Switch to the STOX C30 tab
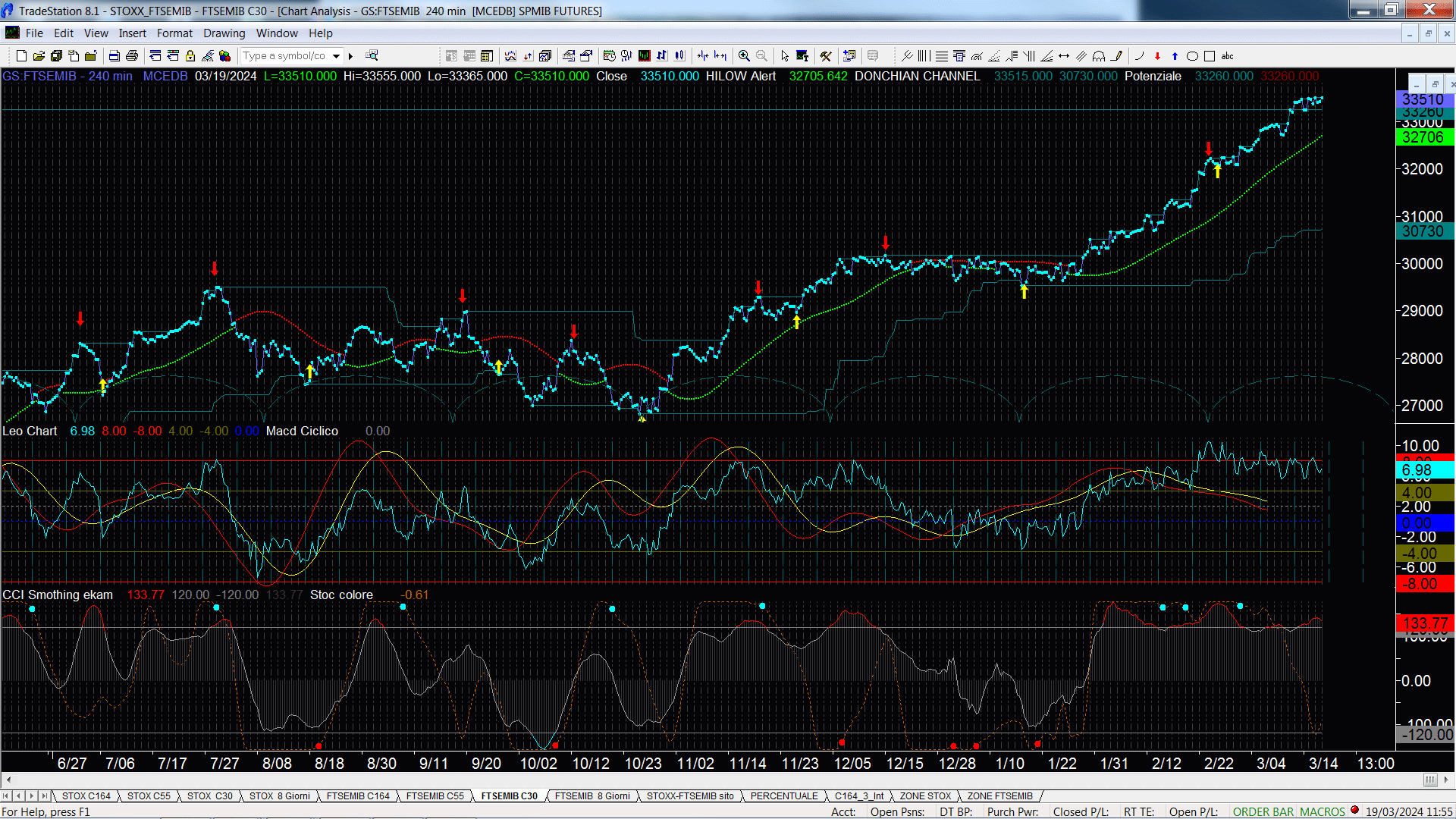1456x819 pixels. (210, 795)
